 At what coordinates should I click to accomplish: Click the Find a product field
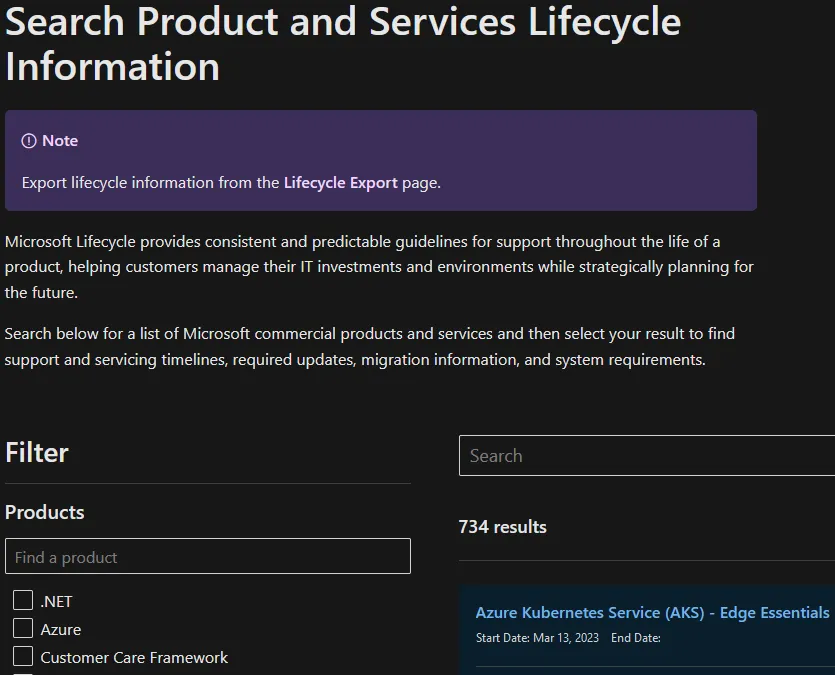pyautogui.click(x=208, y=556)
